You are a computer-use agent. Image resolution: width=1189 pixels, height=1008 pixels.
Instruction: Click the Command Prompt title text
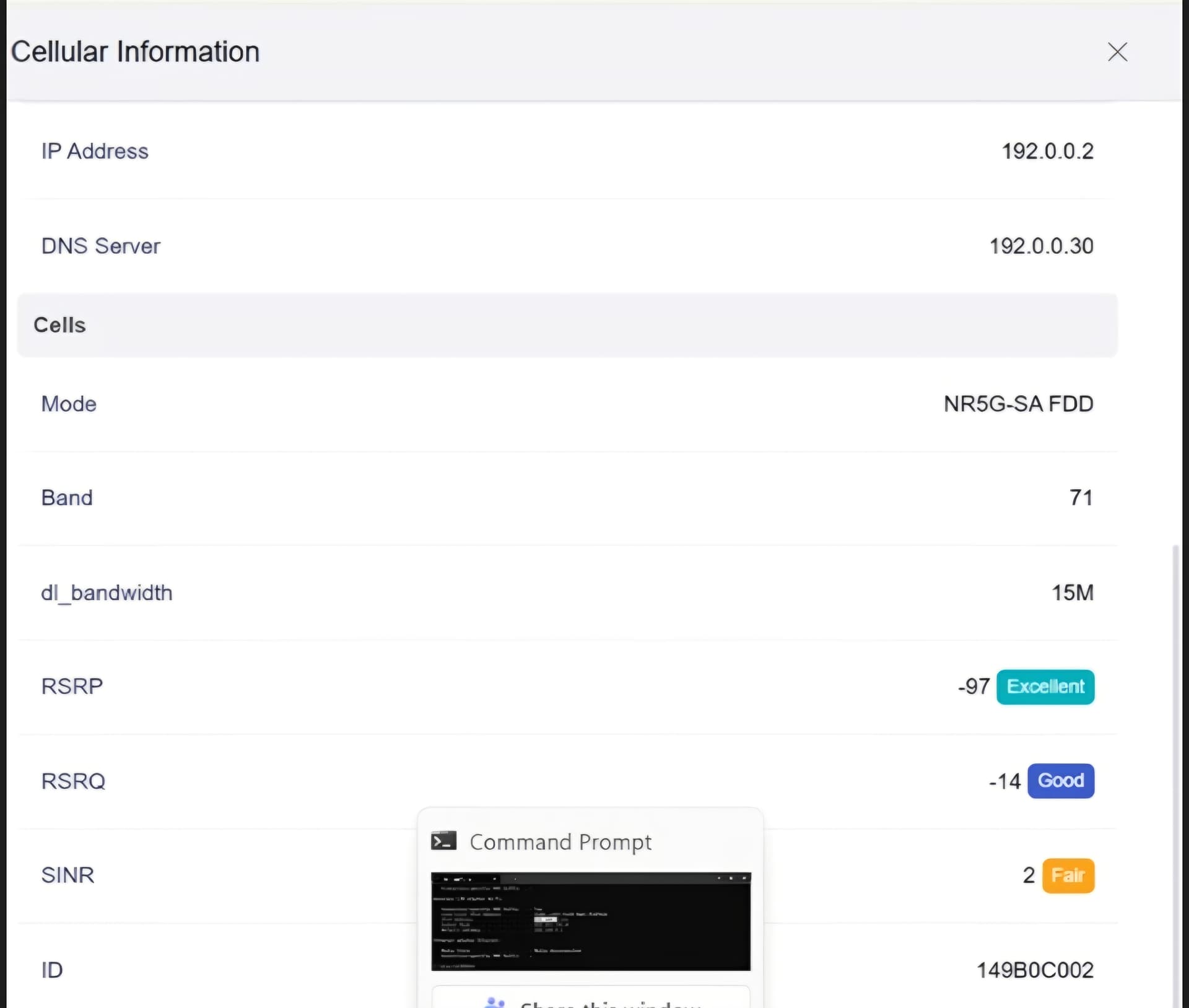(x=560, y=841)
